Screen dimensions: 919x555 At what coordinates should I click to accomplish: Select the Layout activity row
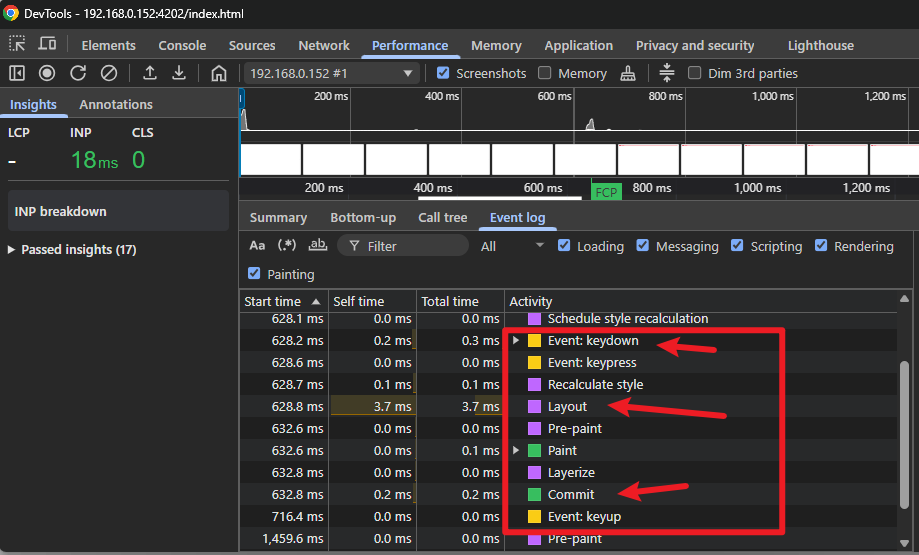[568, 407]
